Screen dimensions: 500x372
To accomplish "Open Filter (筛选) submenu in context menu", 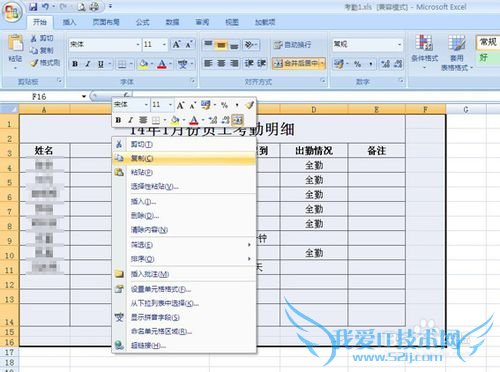I will (184, 245).
